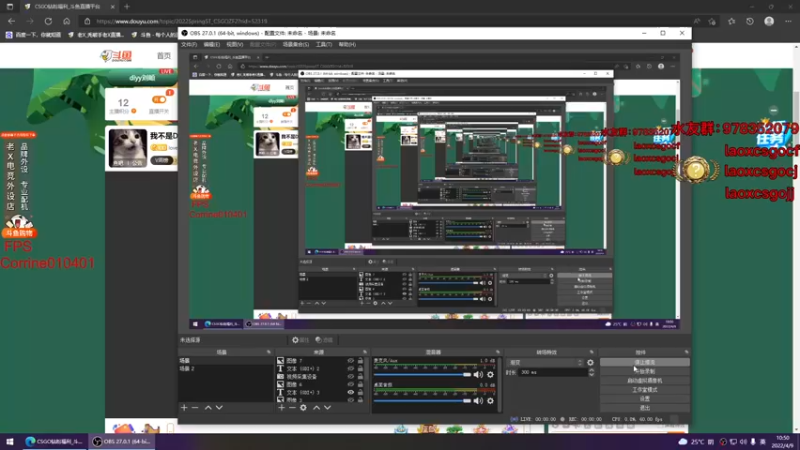Screen dimensions: 800x450
Task: Open the 麦克风/Aux mixer settings gear
Action: (490, 374)
